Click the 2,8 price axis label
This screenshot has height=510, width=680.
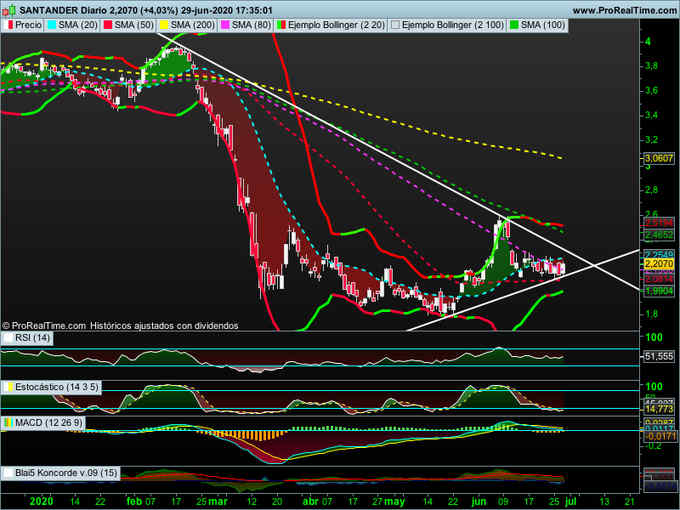point(651,190)
